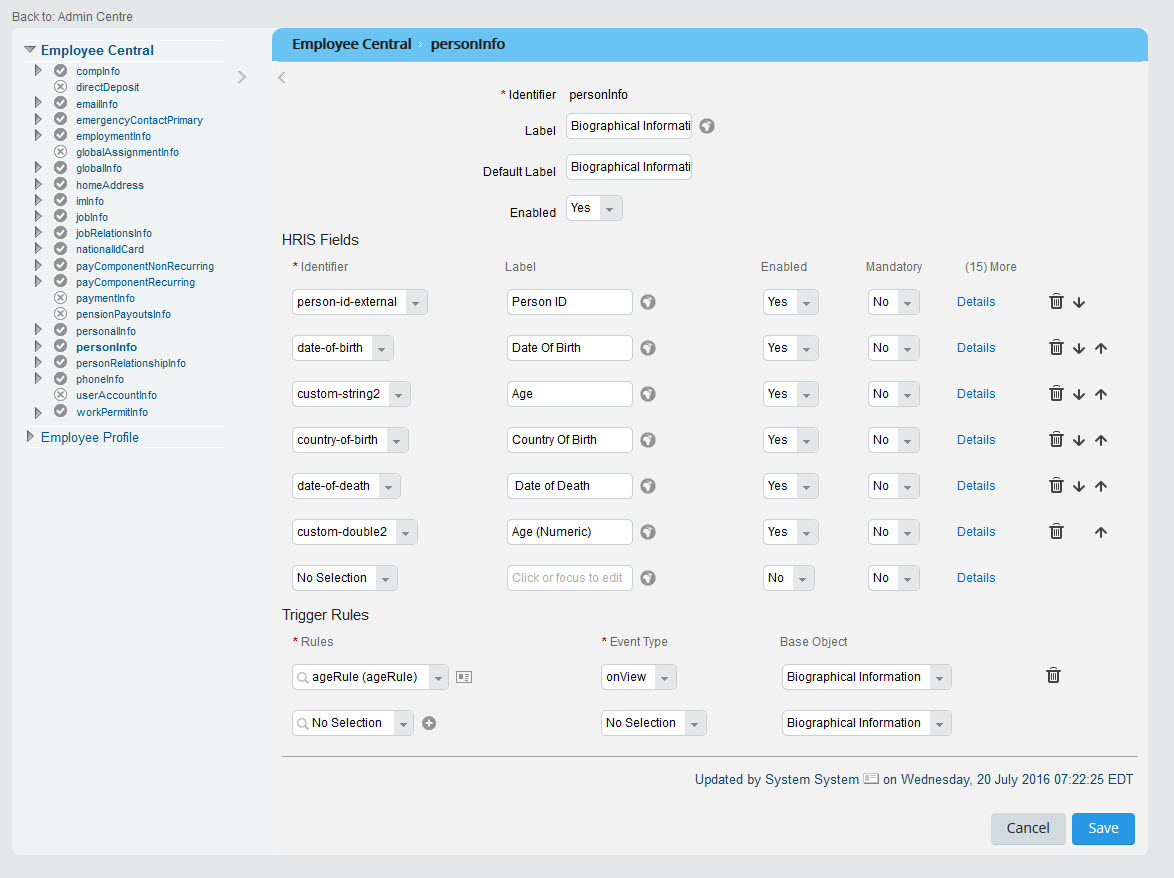The height and width of the screenshot is (878, 1174).
Task: Select emergencyContactPrimary in tree
Action: click(139, 120)
